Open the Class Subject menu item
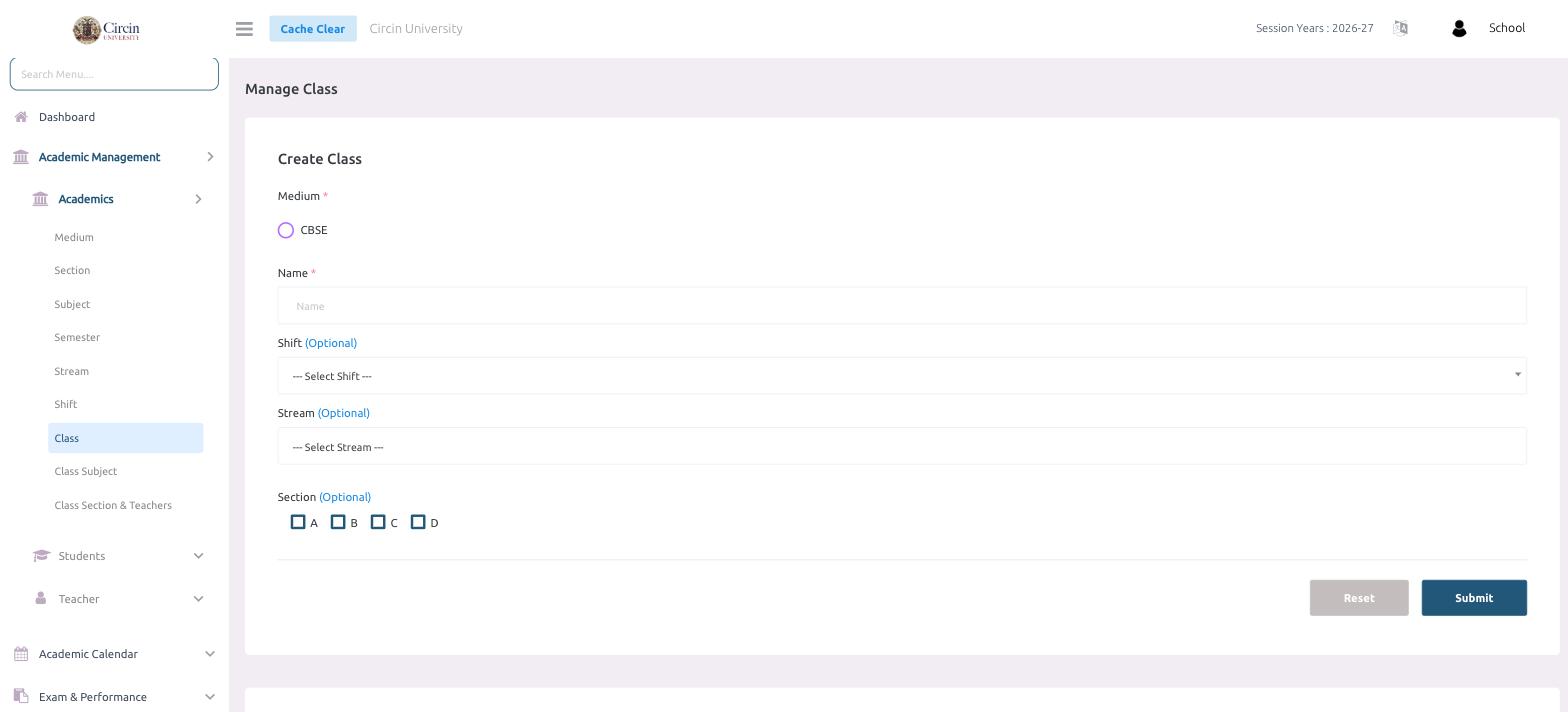The height and width of the screenshot is (712, 1568). pyautogui.click(x=85, y=472)
